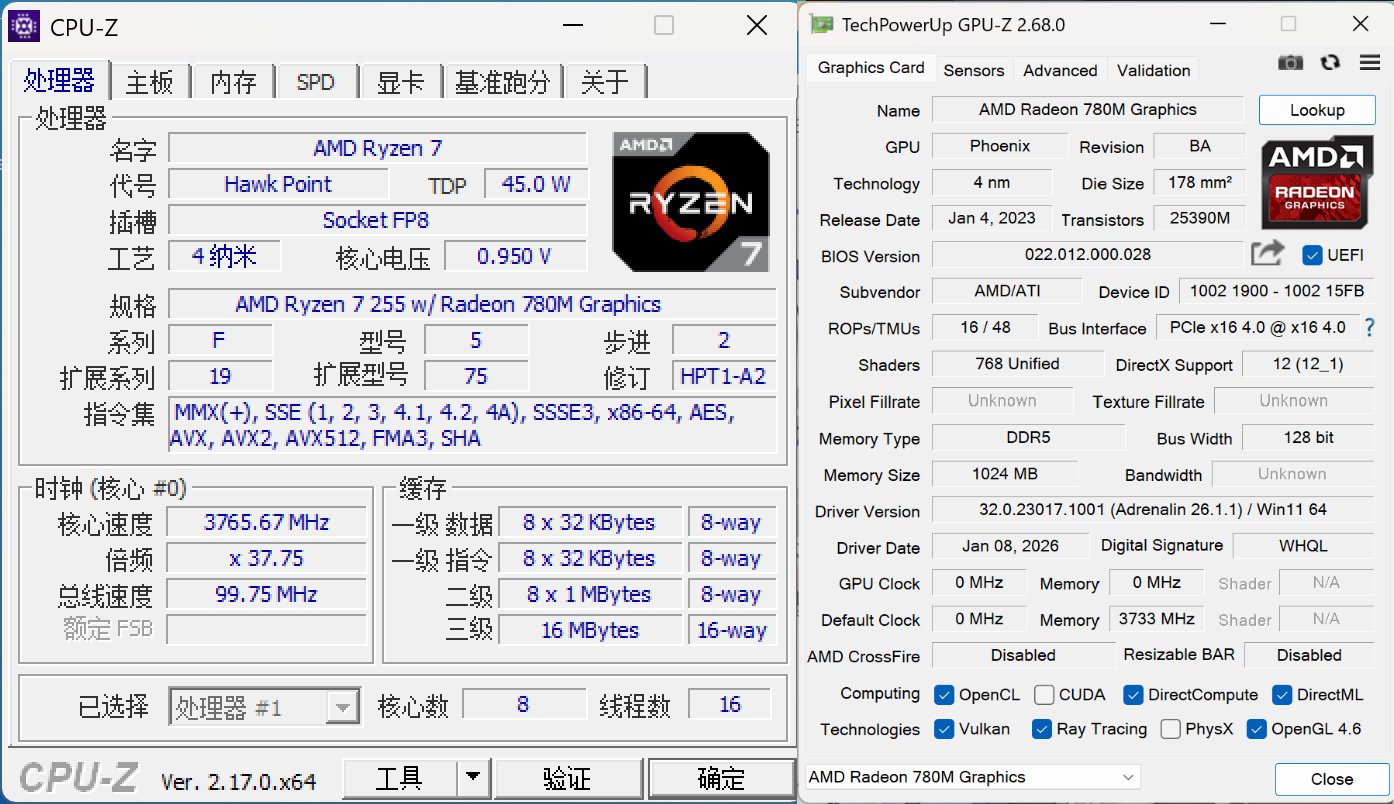This screenshot has width=1394, height=804.
Task: Switch to CPU-Z 关于 tab
Action: tap(605, 82)
